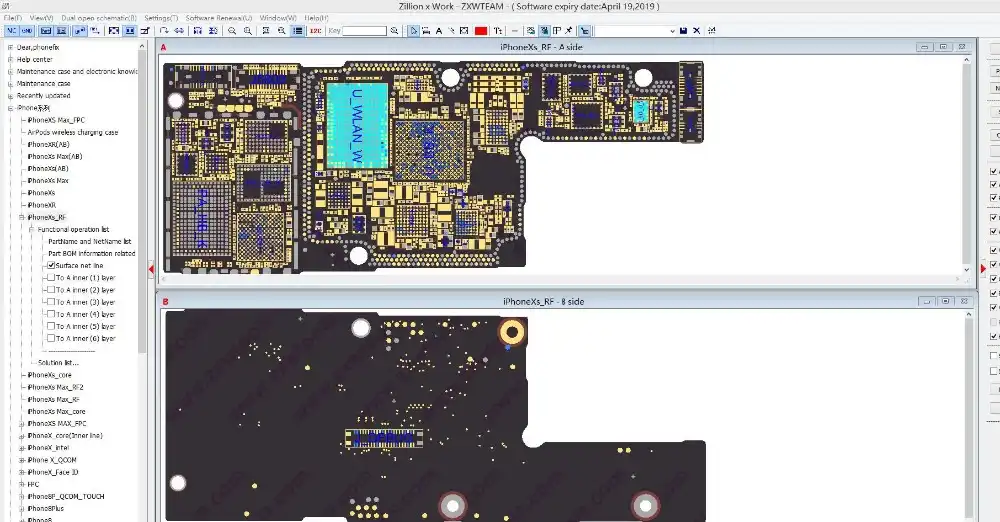Click the zoom out magnifier icon
The image size is (1000, 522).
tap(232, 31)
